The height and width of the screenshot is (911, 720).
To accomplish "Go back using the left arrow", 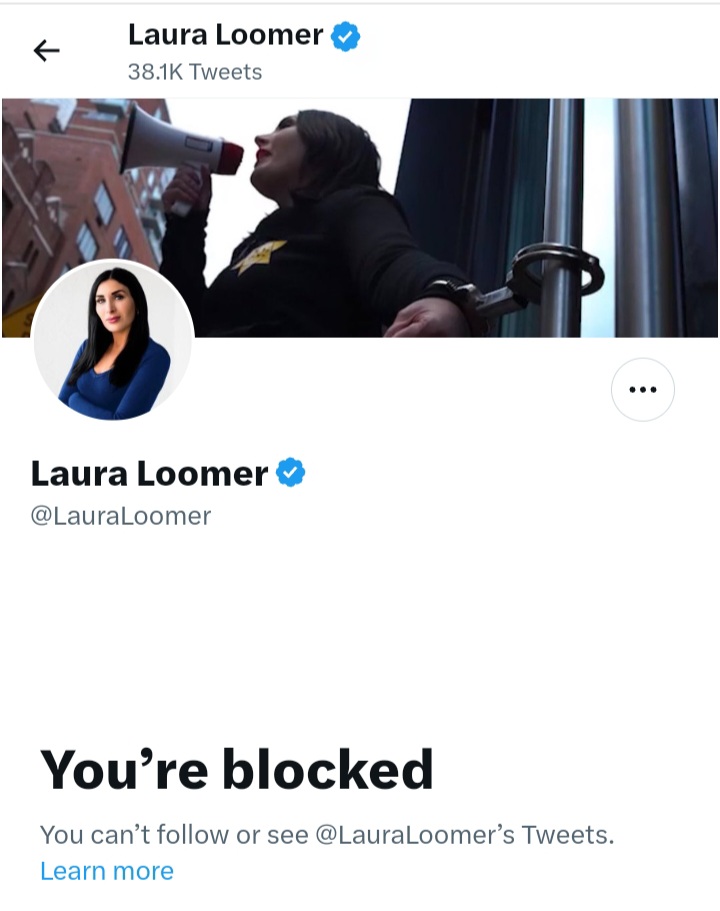I will coord(46,51).
